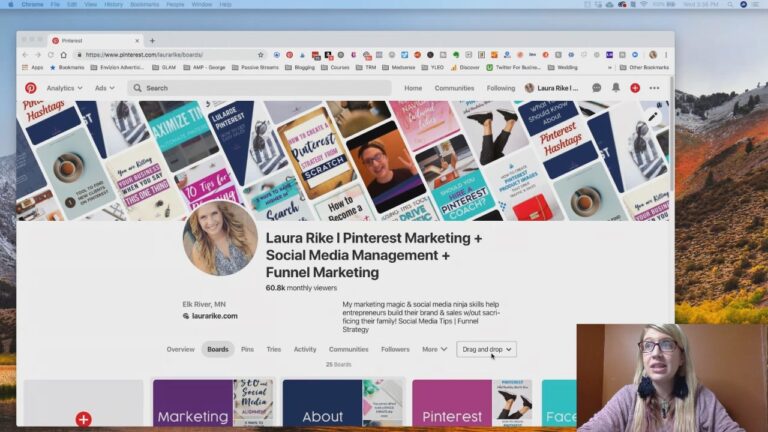Open Communities in top navigation
The image size is (768, 432).
pyautogui.click(x=454, y=88)
